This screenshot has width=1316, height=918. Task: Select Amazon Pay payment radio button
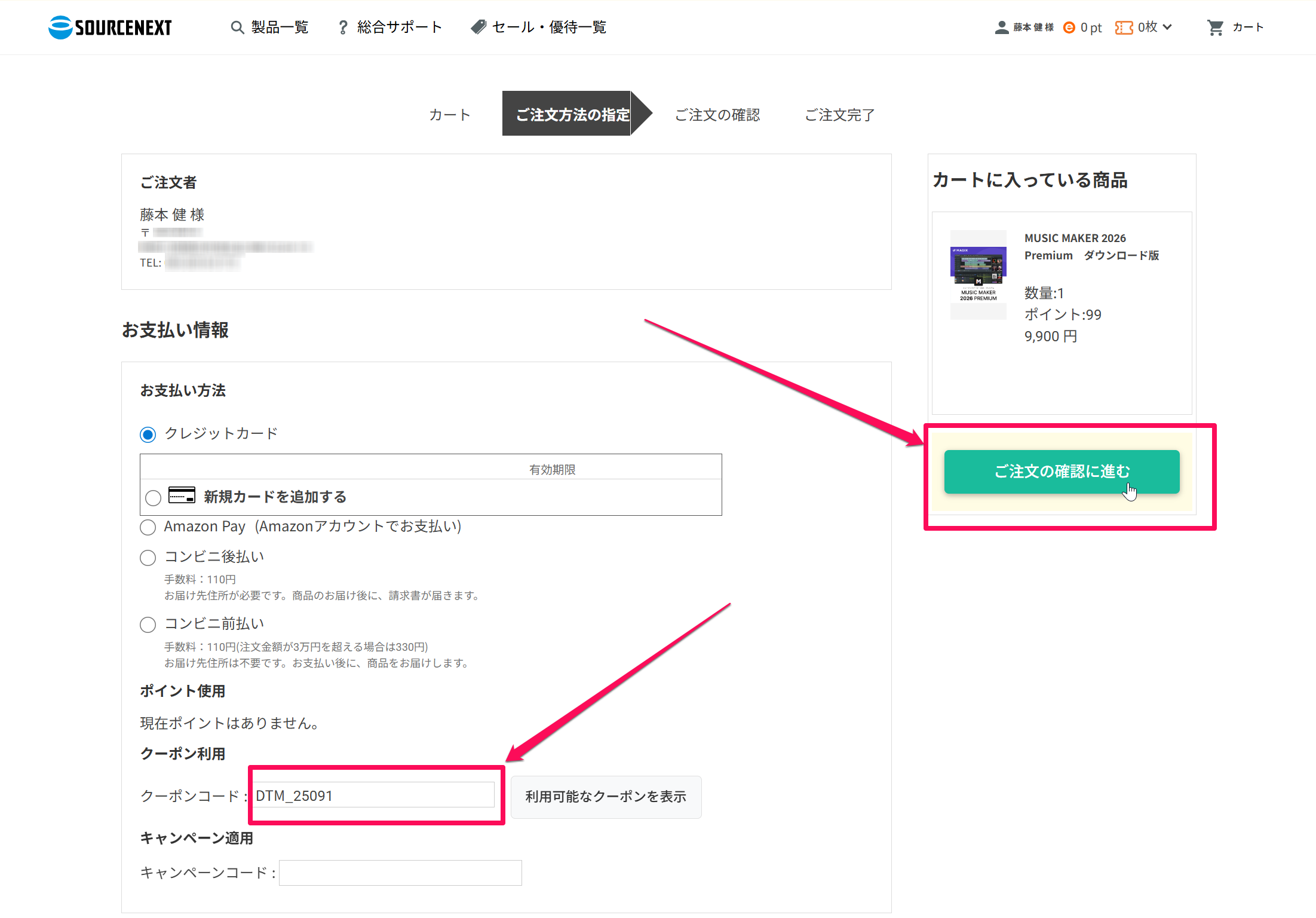pos(148,527)
